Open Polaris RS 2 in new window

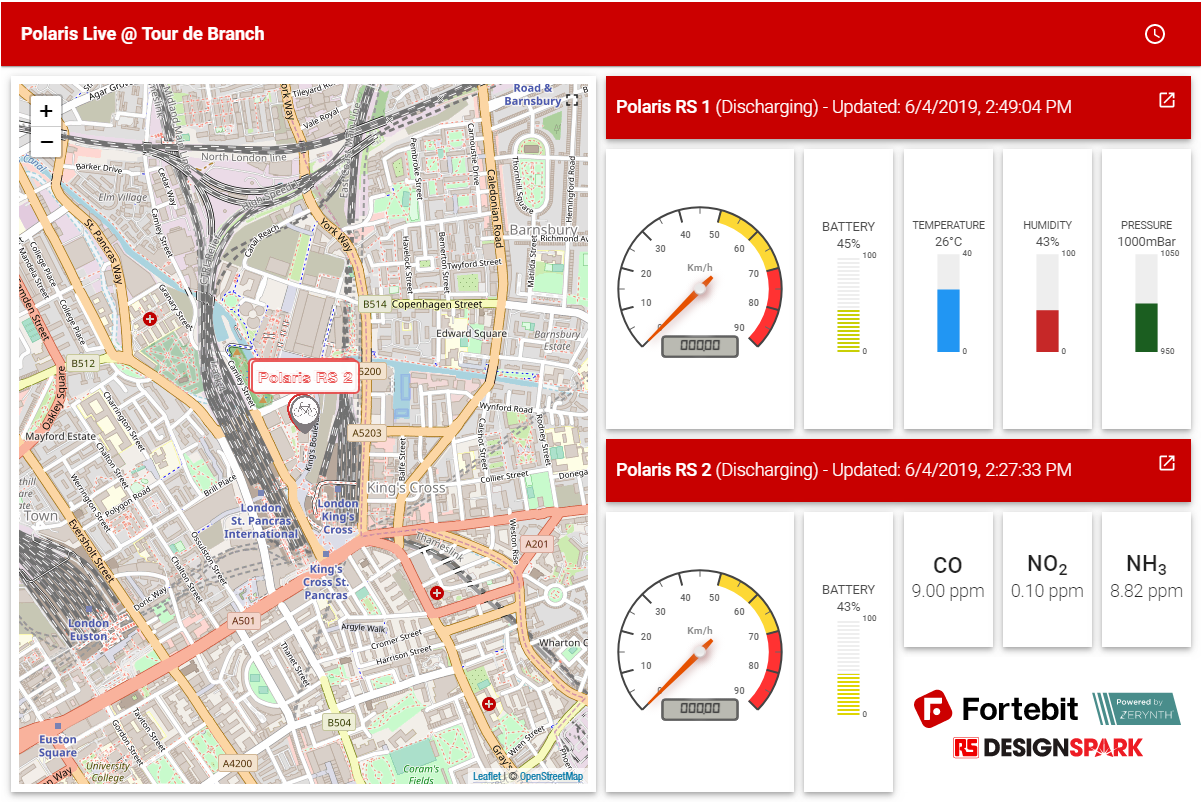[x=1166, y=463]
